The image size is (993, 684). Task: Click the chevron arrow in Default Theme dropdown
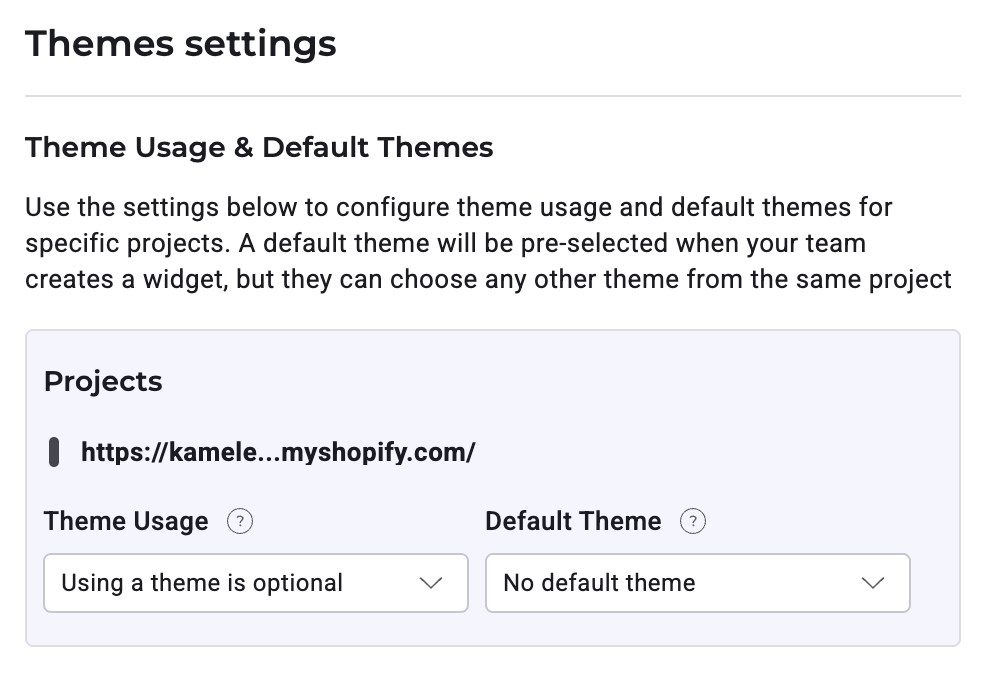click(x=873, y=583)
